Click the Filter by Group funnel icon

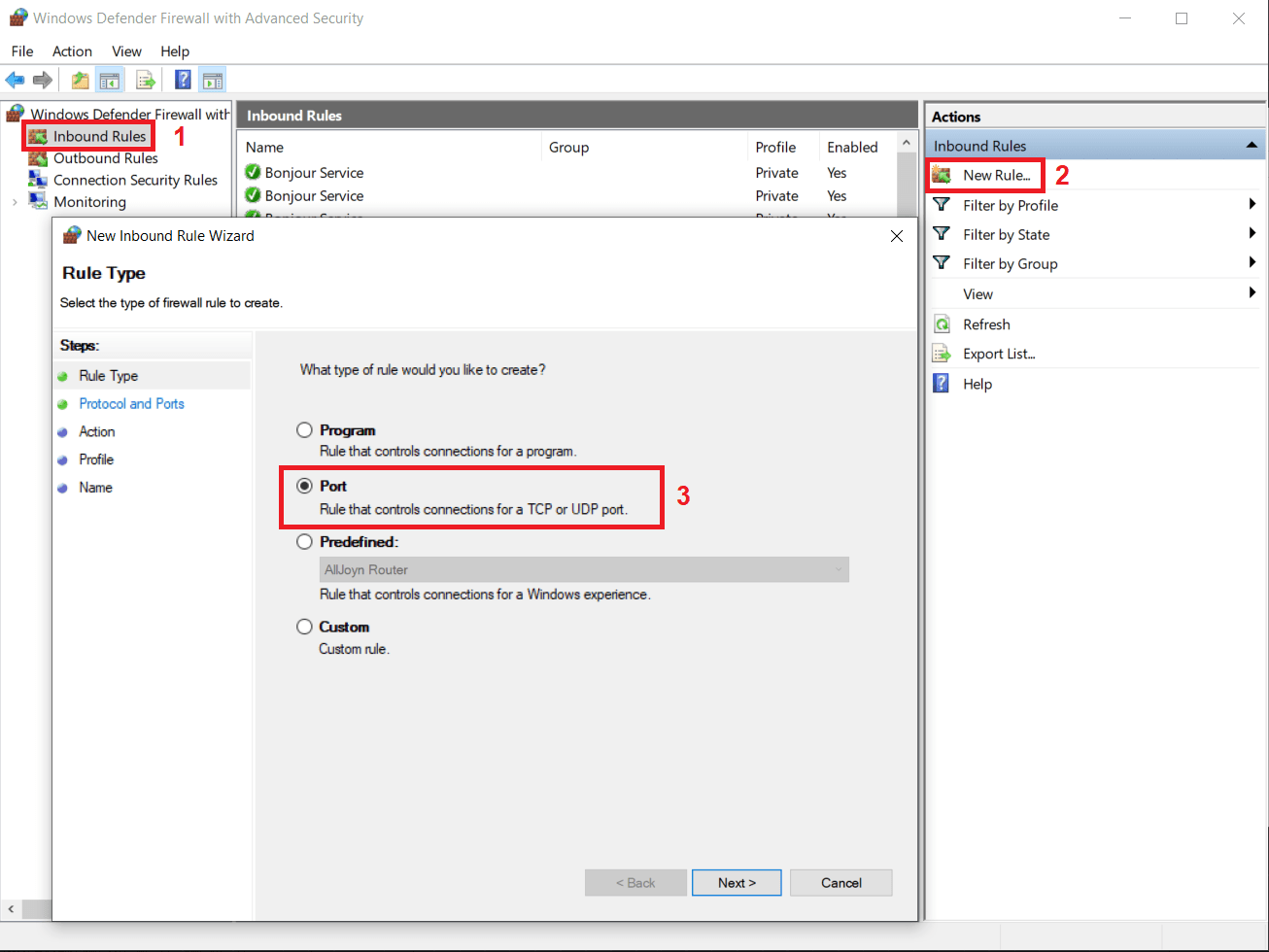pos(942,263)
